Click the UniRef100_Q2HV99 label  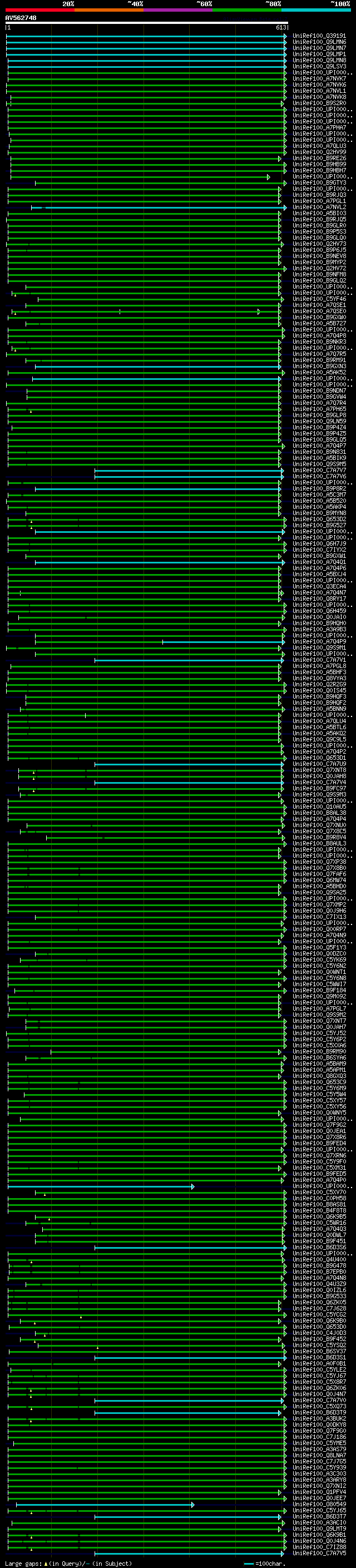(319, 153)
